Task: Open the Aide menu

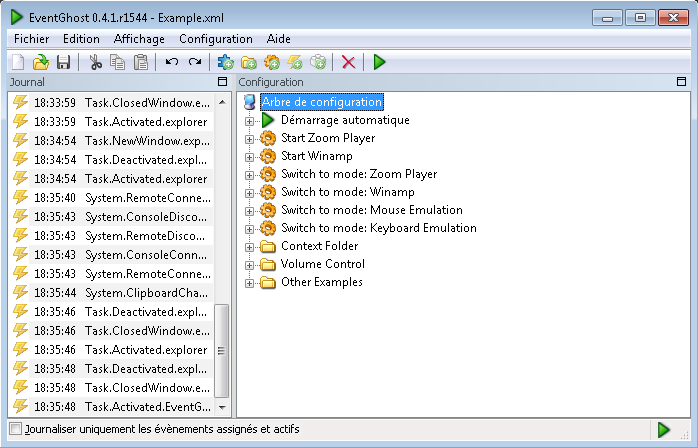Action: pyautogui.click(x=279, y=39)
